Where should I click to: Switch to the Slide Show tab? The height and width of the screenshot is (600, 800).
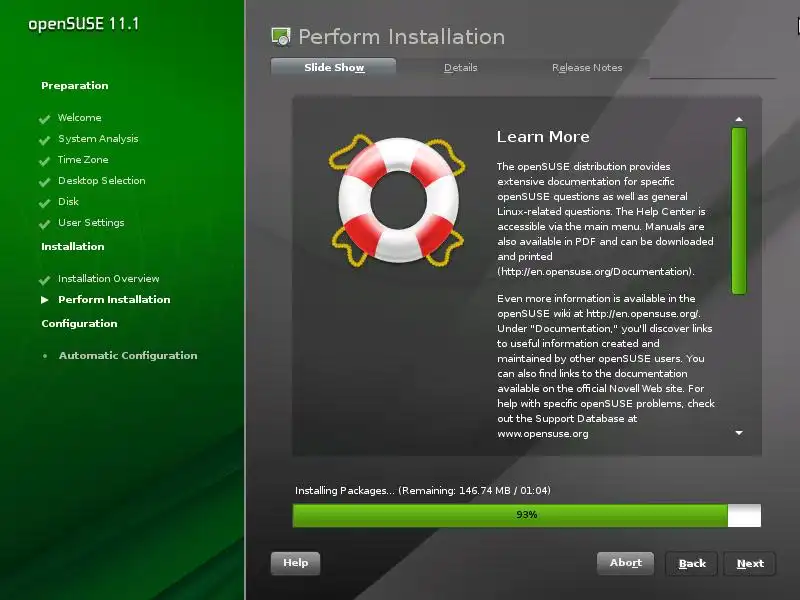coord(334,67)
